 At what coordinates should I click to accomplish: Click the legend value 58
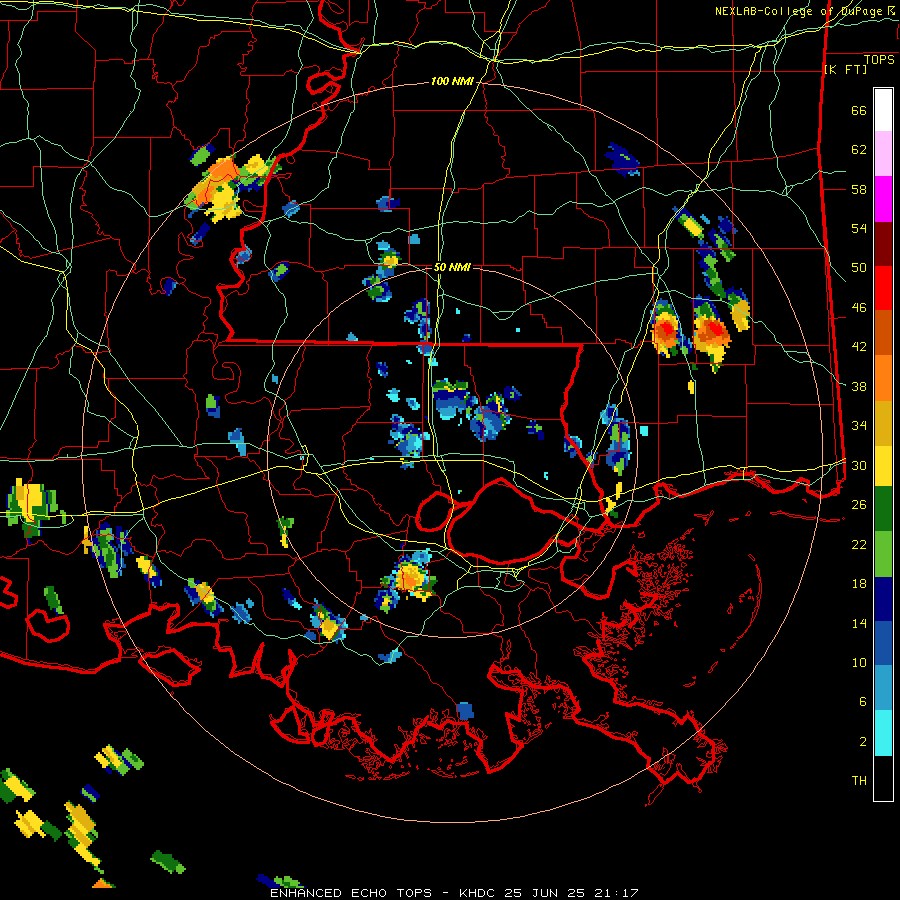[859, 189]
